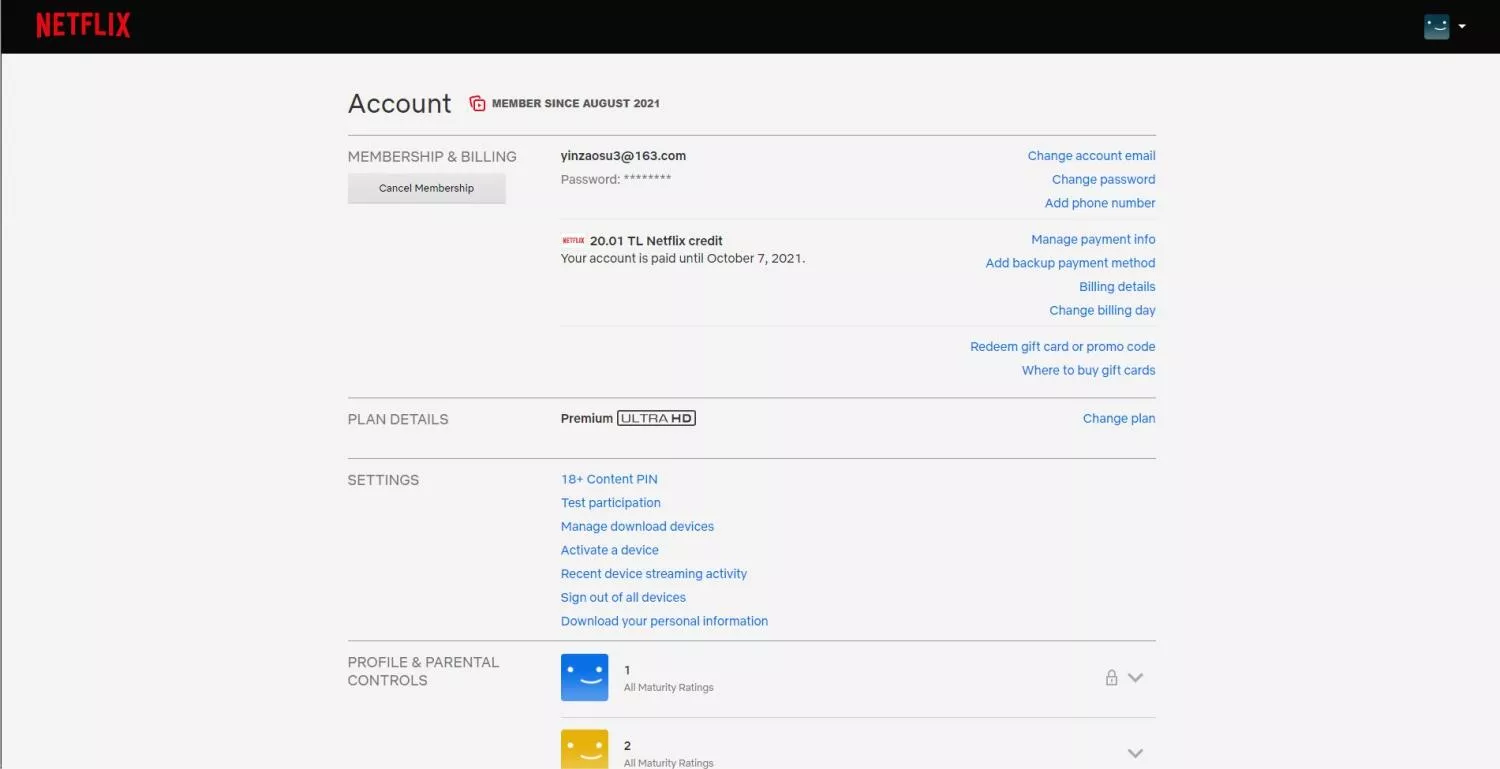
Task: Open Change password link
Action: pyautogui.click(x=1103, y=180)
